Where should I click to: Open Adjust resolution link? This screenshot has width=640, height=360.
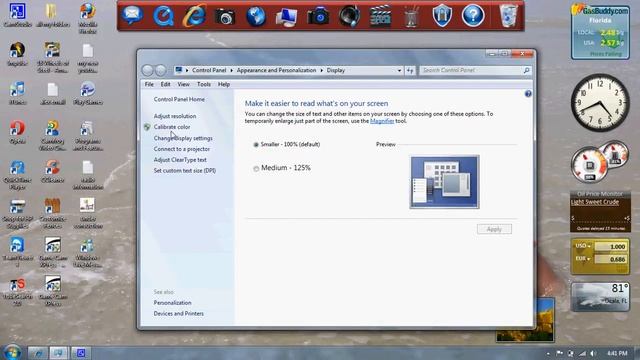point(175,116)
